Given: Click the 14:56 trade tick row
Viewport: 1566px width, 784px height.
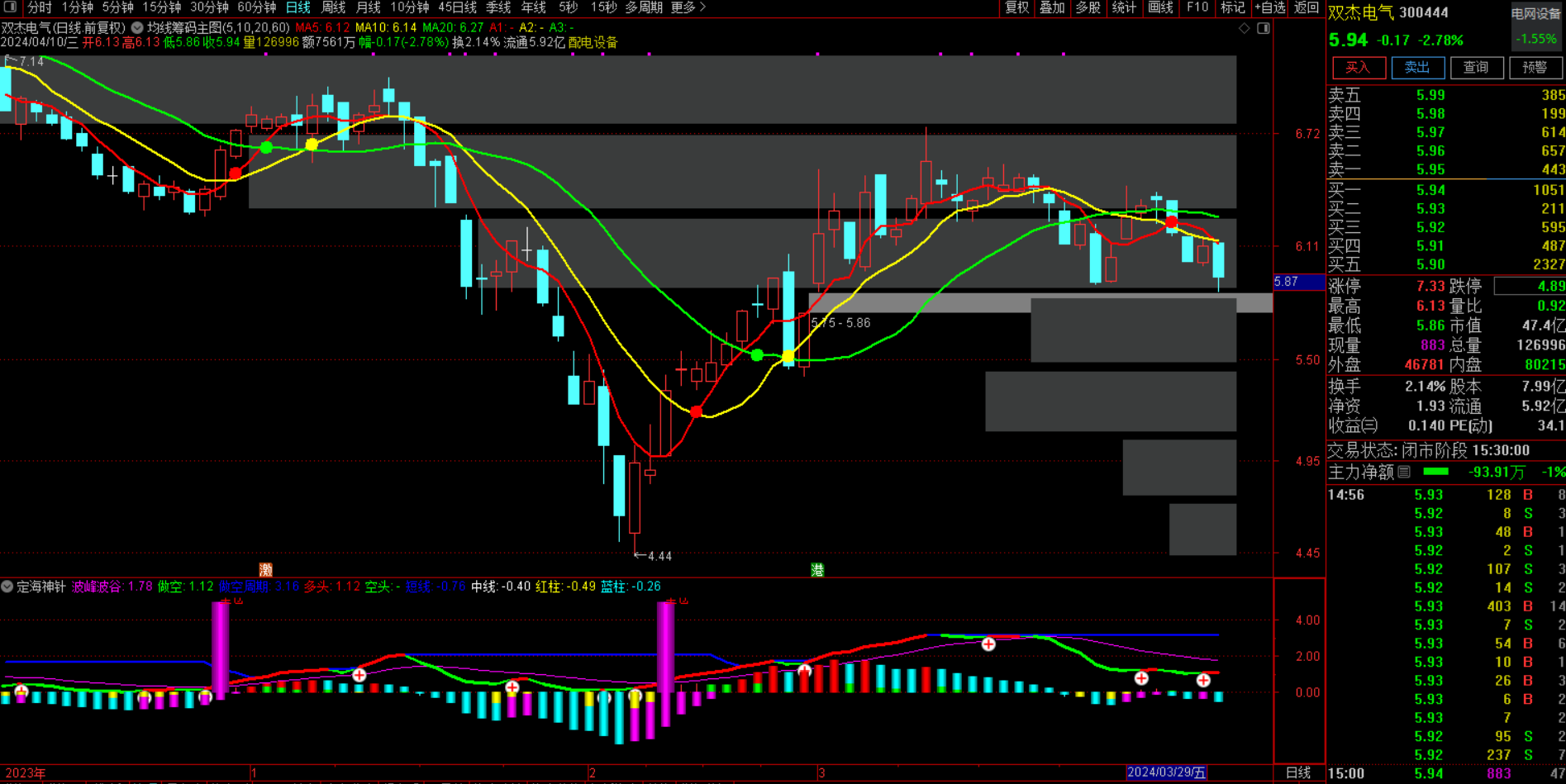Looking at the screenshot, I should click(x=1446, y=495).
